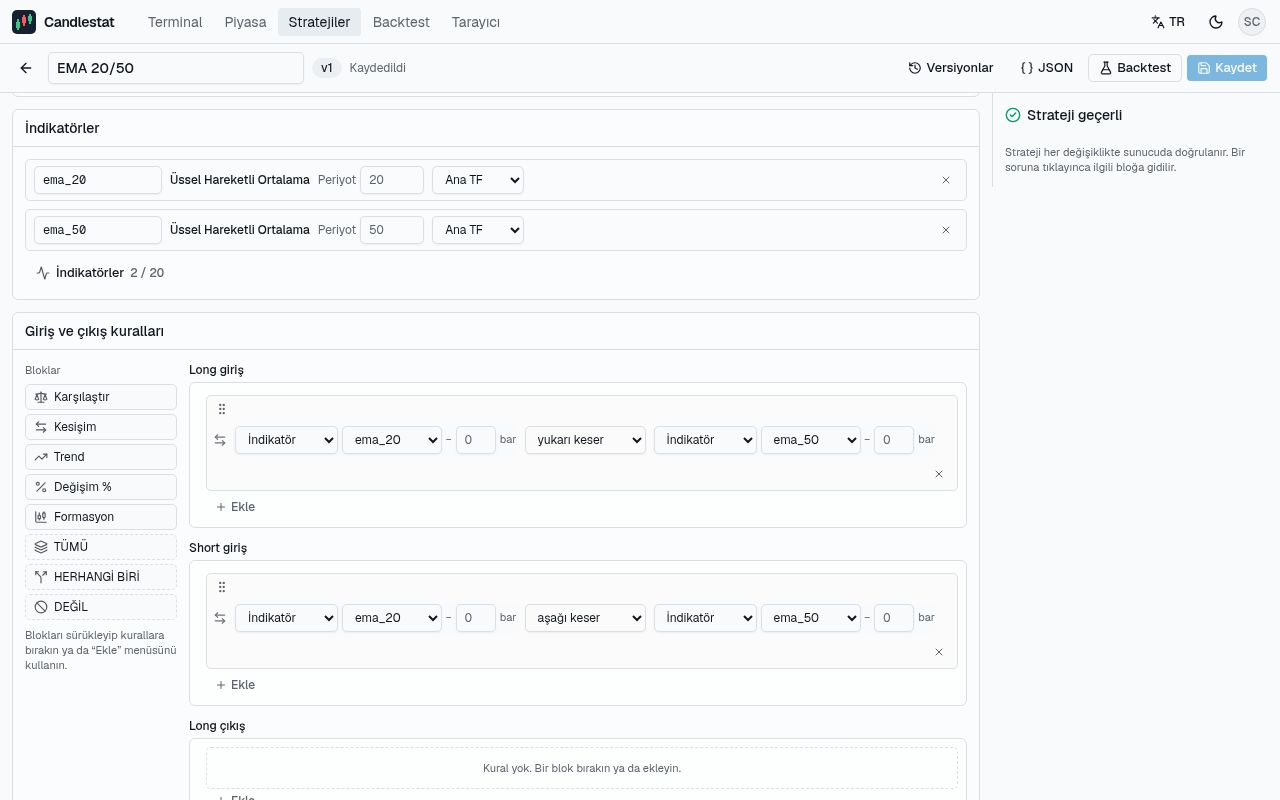The image size is (1280, 800).
Task: Select the Karşılaştır block
Action: [101, 397]
